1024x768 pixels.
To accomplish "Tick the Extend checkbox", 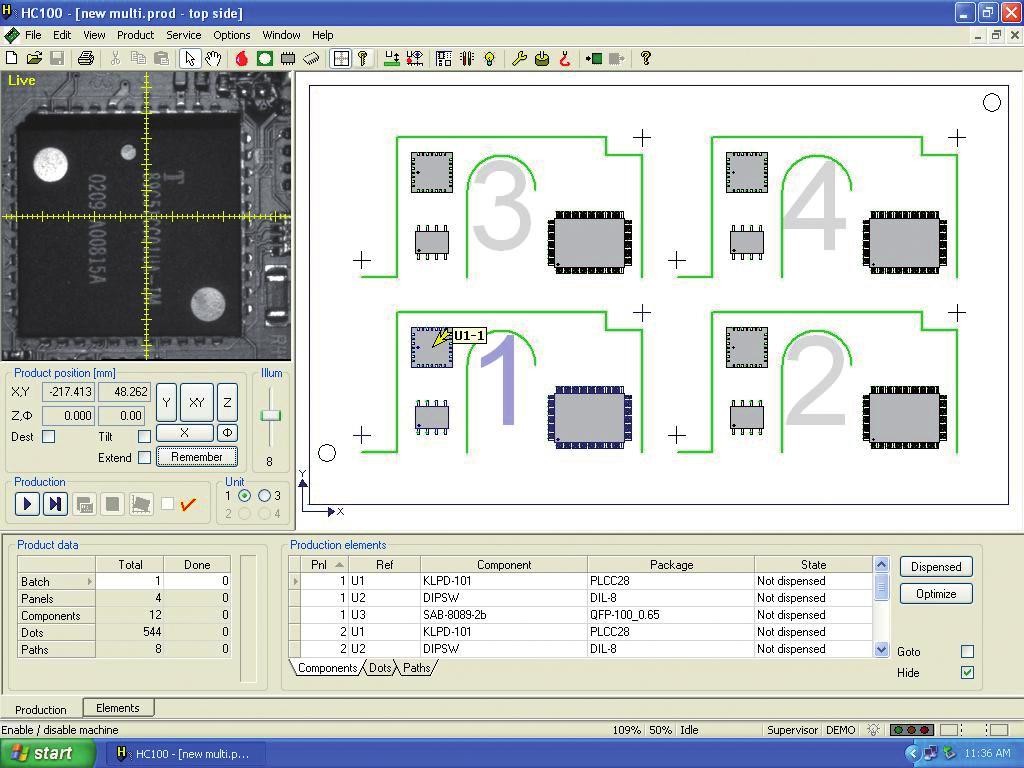I will tap(144, 458).
